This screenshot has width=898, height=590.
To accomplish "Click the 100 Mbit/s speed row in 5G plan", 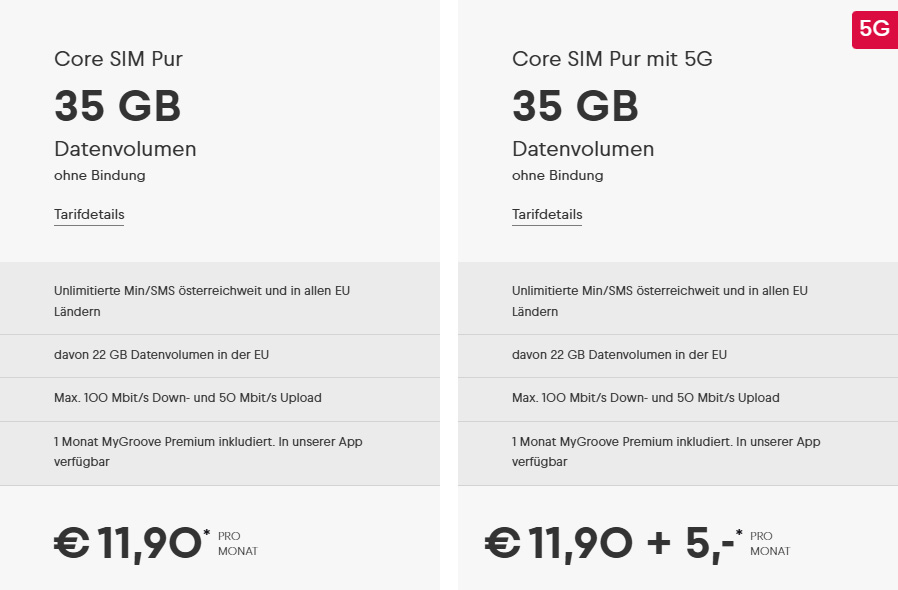I will tap(646, 398).
